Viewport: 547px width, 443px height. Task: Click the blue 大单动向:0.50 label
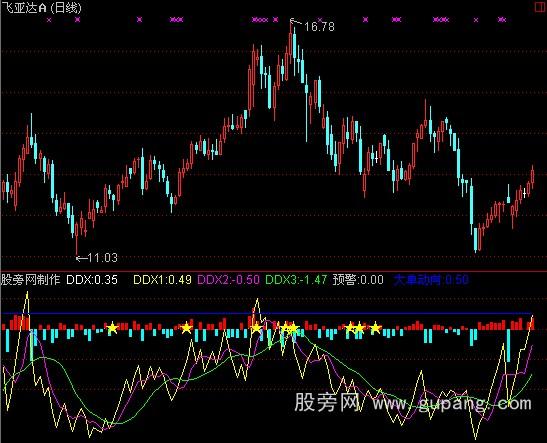[431, 280]
